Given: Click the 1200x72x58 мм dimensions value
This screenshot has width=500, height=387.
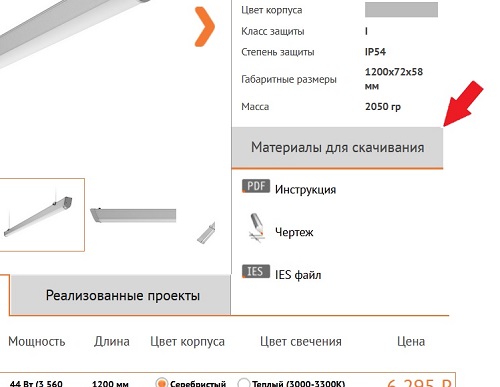Looking at the screenshot, I should (x=394, y=79).
